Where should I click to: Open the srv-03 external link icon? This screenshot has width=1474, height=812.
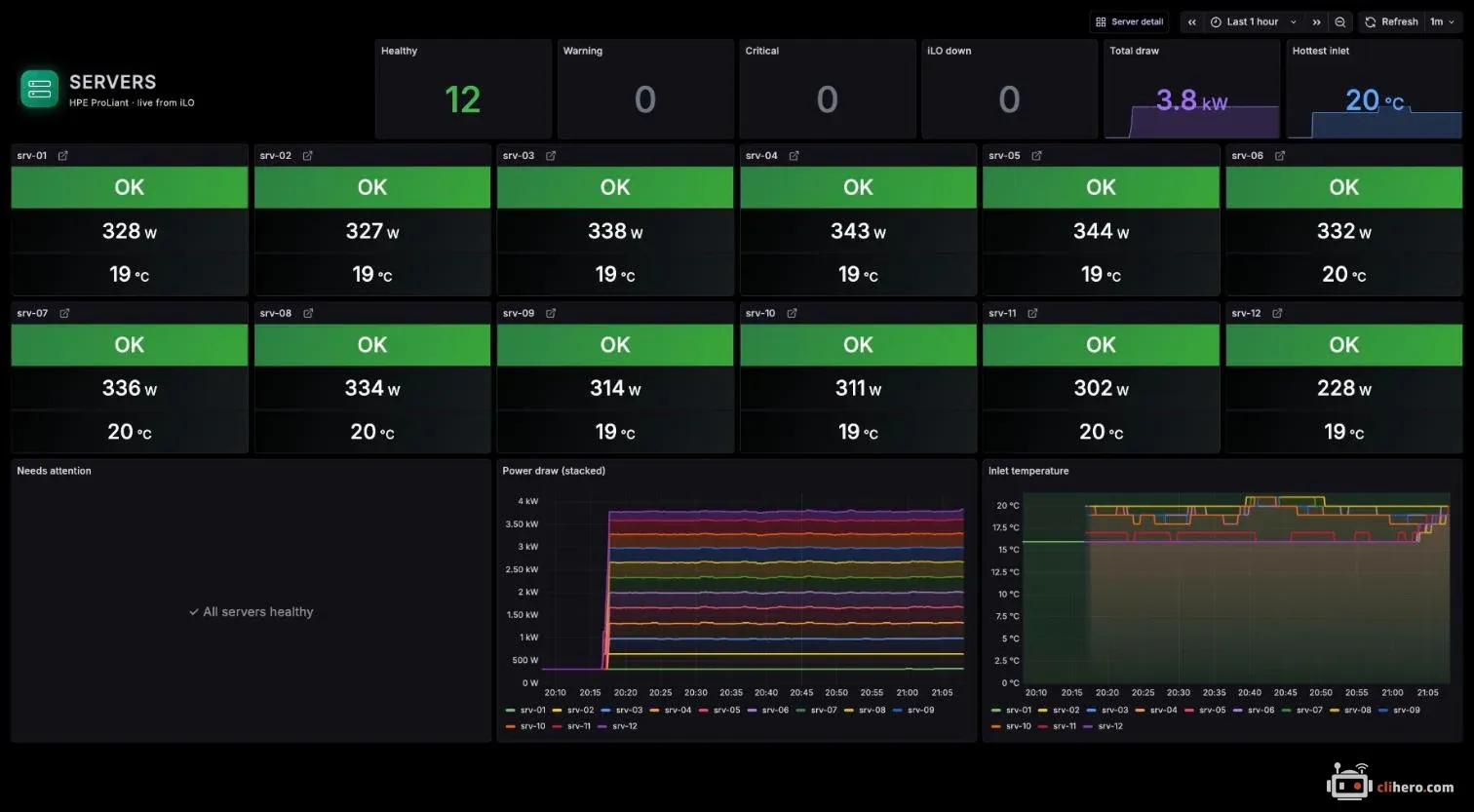pos(551,156)
